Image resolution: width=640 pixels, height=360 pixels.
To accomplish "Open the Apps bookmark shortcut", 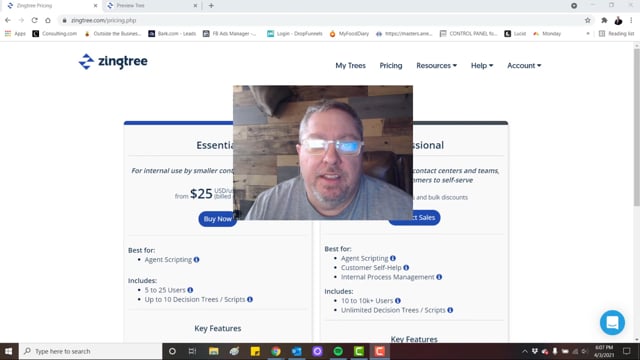I will 15,34.
